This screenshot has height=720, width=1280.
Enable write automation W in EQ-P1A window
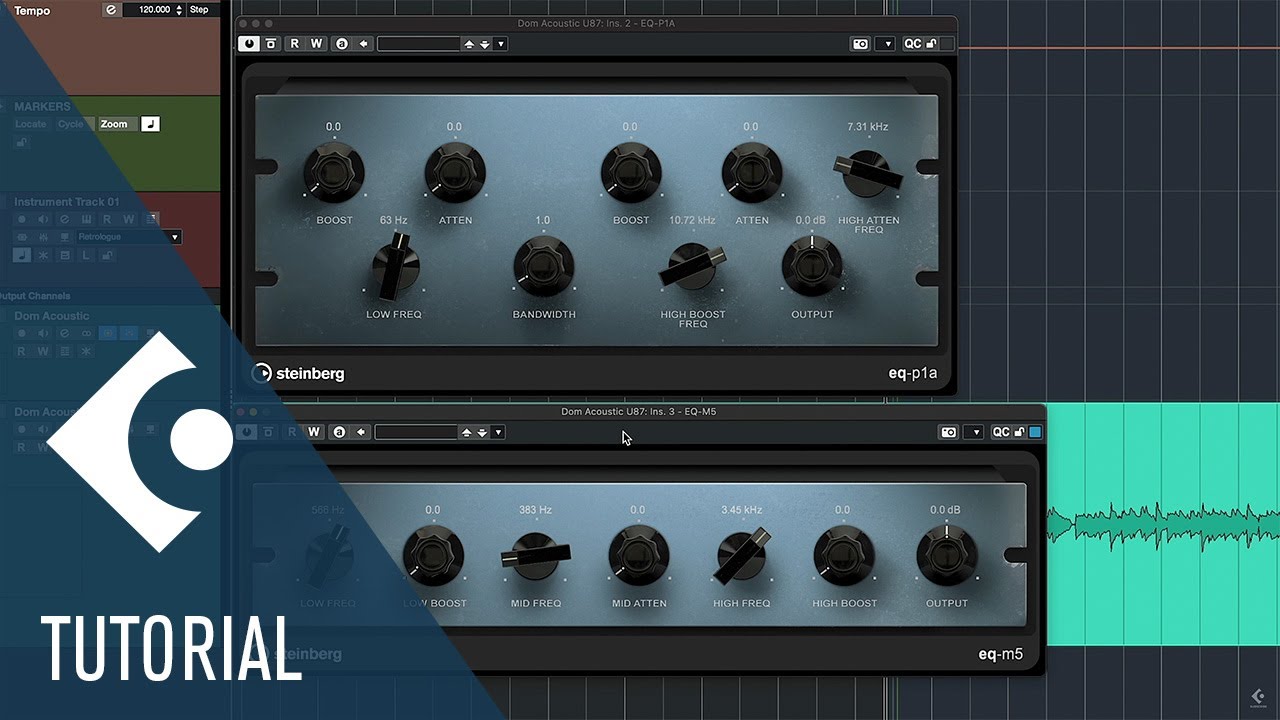tap(316, 44)
